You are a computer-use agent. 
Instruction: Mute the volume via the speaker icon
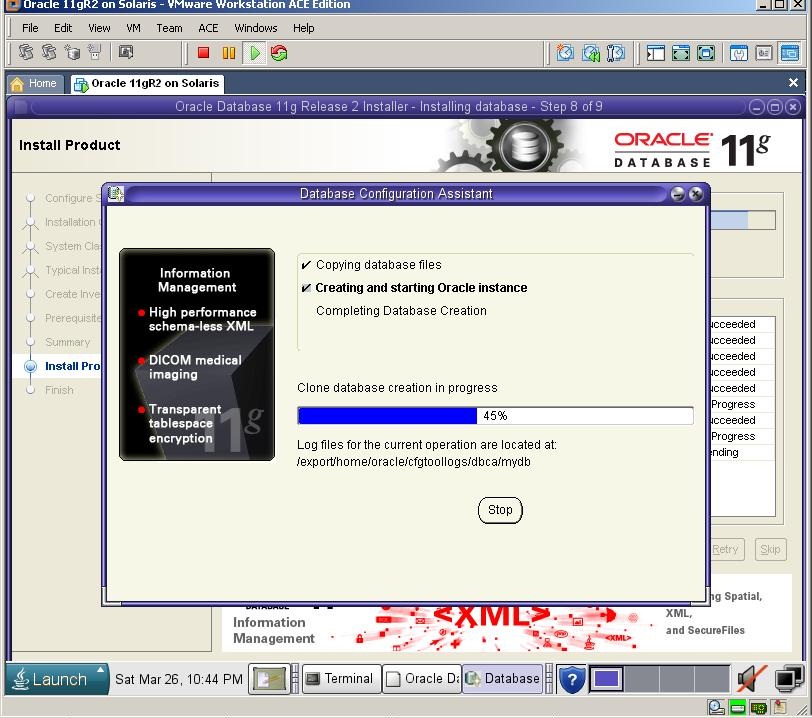753,678
